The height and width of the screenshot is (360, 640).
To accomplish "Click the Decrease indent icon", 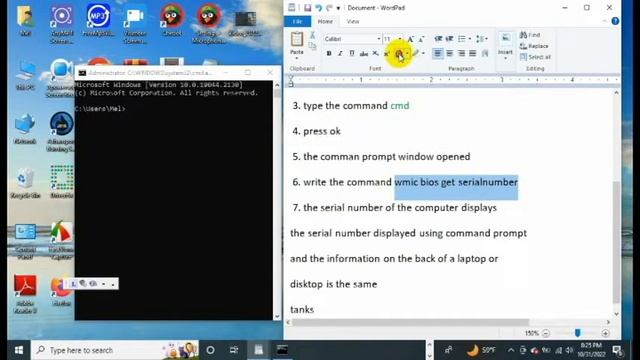I will point(438,39).
